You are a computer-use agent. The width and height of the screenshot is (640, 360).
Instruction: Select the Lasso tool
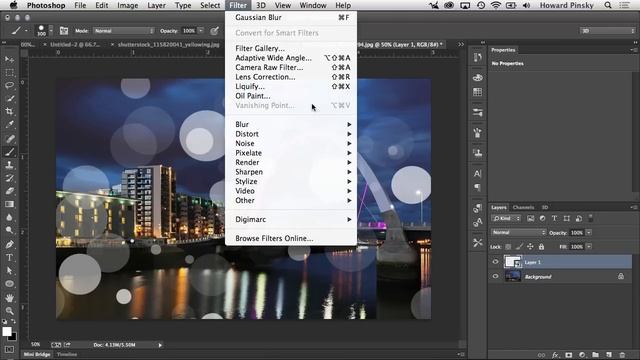[x=9, y=85]
